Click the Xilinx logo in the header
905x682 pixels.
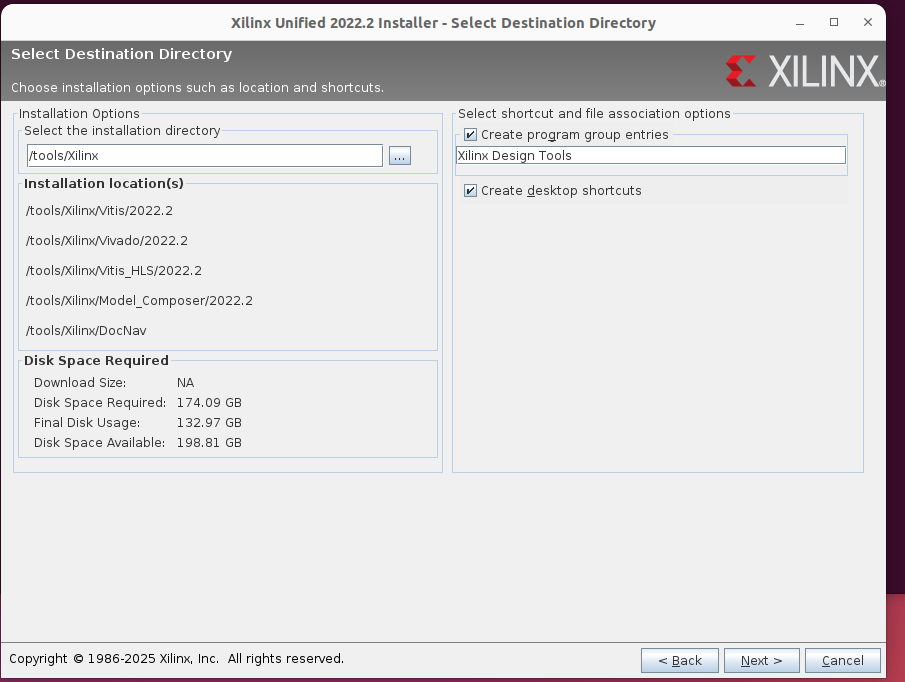coord(805,71)
